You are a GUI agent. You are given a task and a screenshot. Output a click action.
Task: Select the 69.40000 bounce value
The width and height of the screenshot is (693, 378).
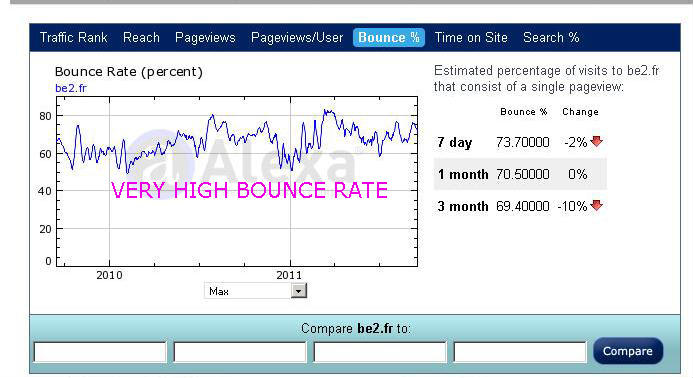(x=522, y=206)
